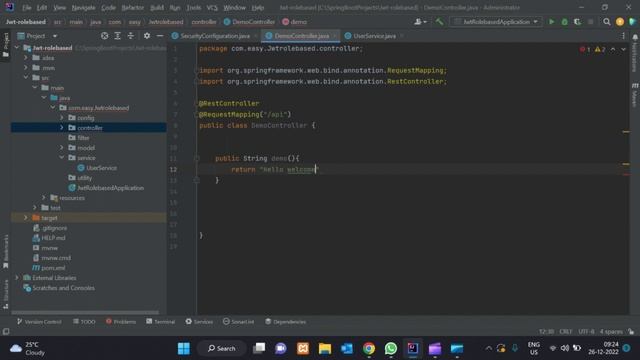Open the Dependencies tool window
640x360 pixels.
286,322
